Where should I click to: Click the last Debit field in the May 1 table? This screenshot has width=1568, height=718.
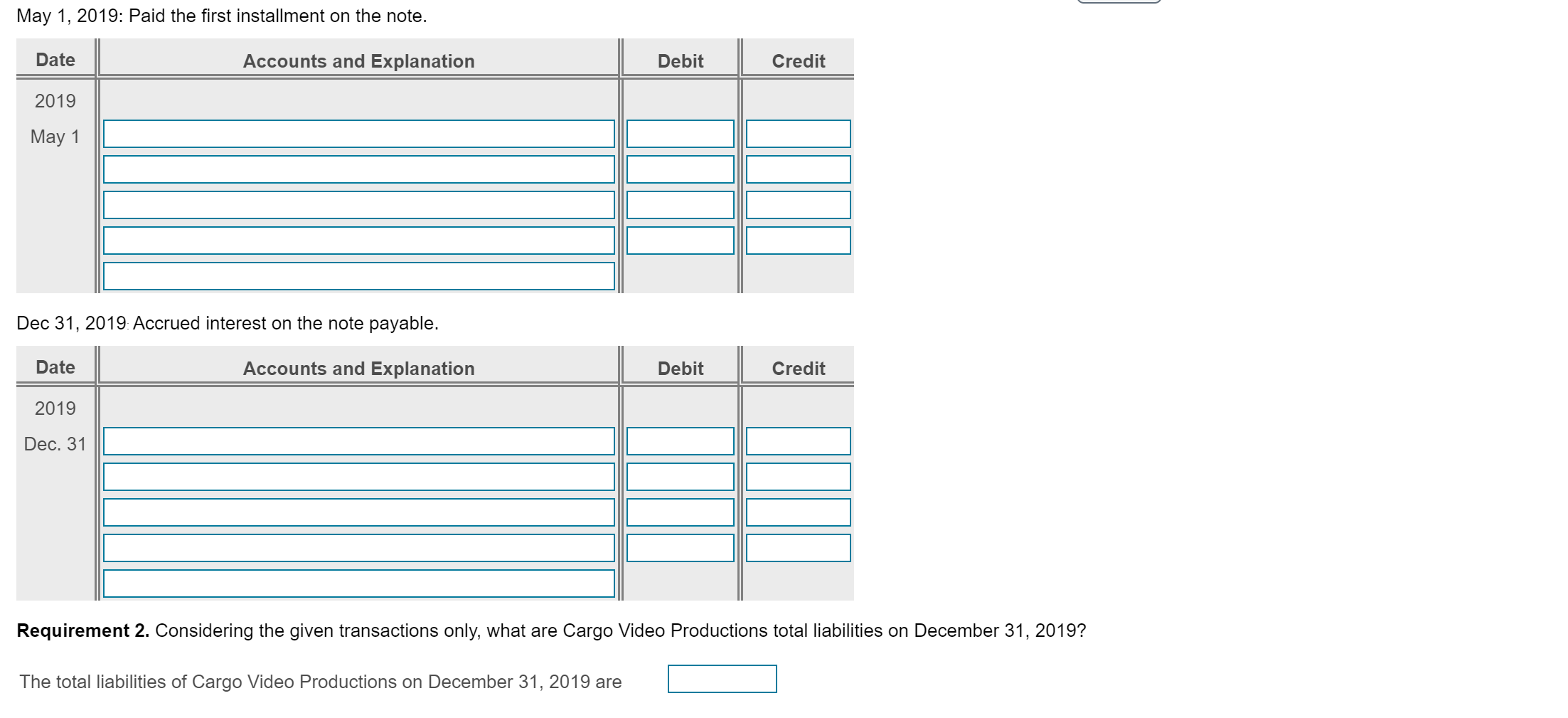679,241
